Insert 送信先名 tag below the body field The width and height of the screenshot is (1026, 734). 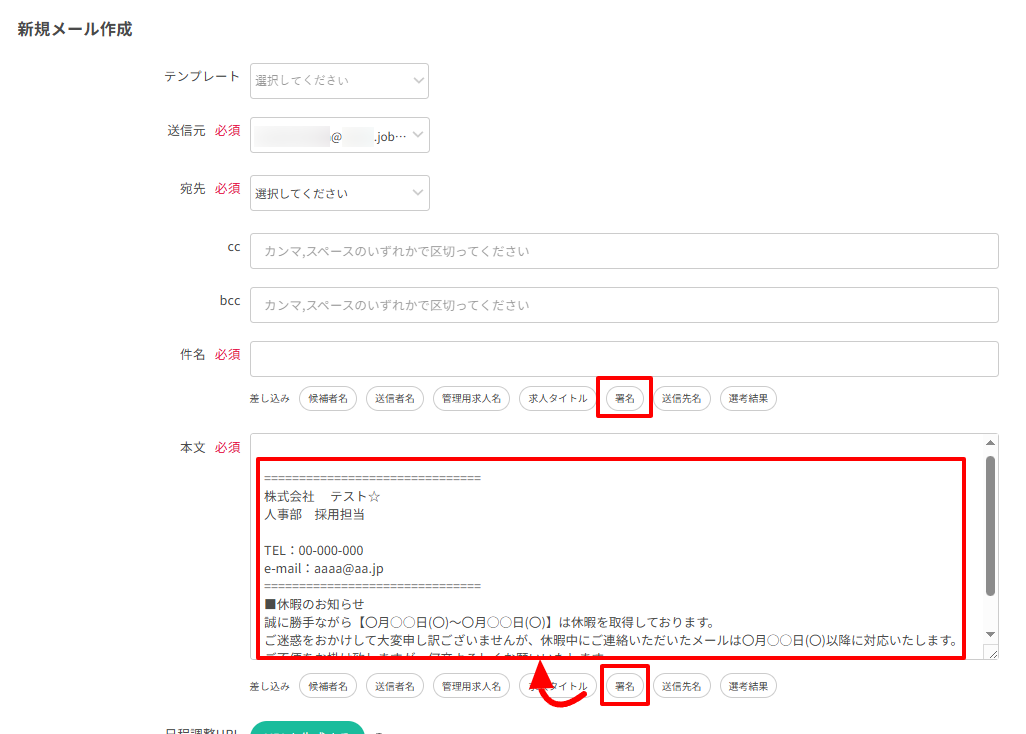tap(682, 686)
